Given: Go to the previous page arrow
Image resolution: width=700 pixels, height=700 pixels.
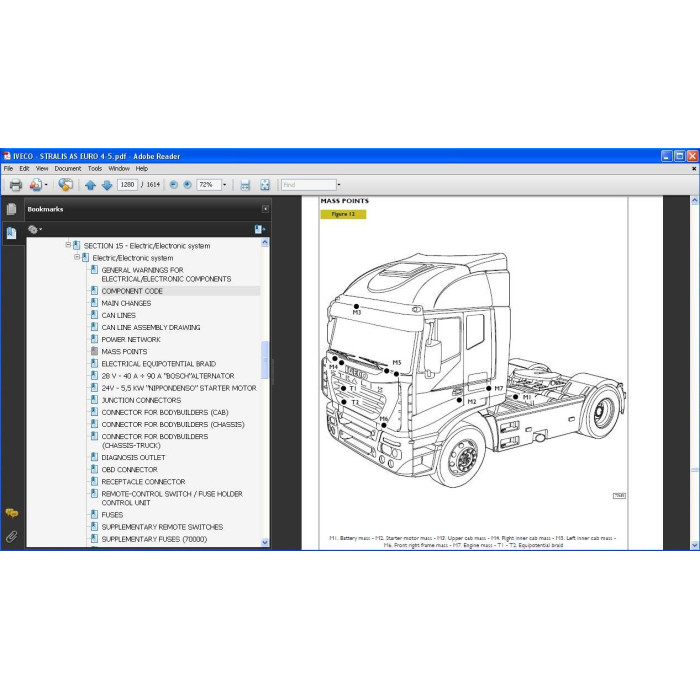Looking at the screenshot, I should pos(90,185).
